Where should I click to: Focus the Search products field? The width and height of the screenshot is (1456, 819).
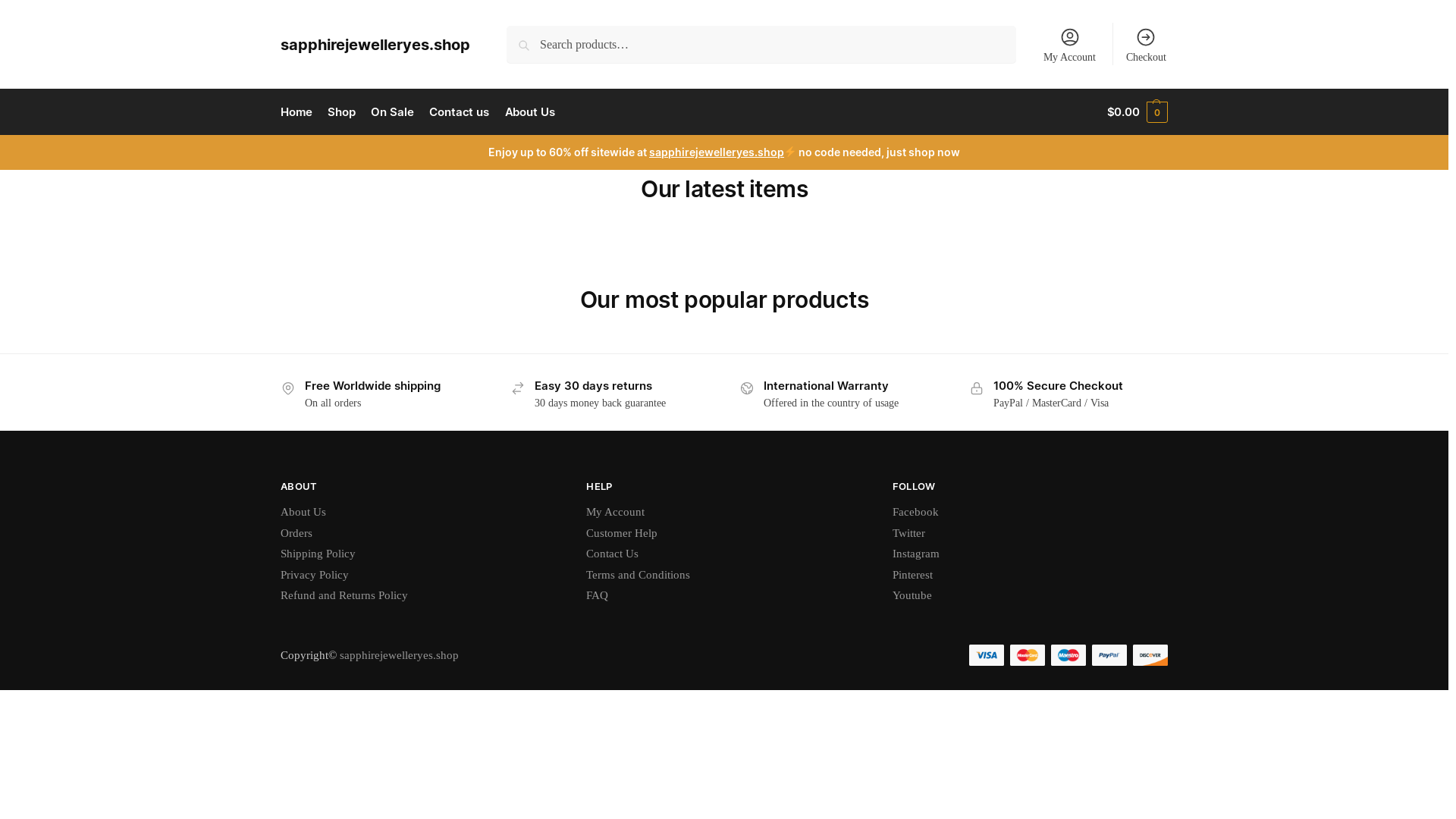point(761,45)
